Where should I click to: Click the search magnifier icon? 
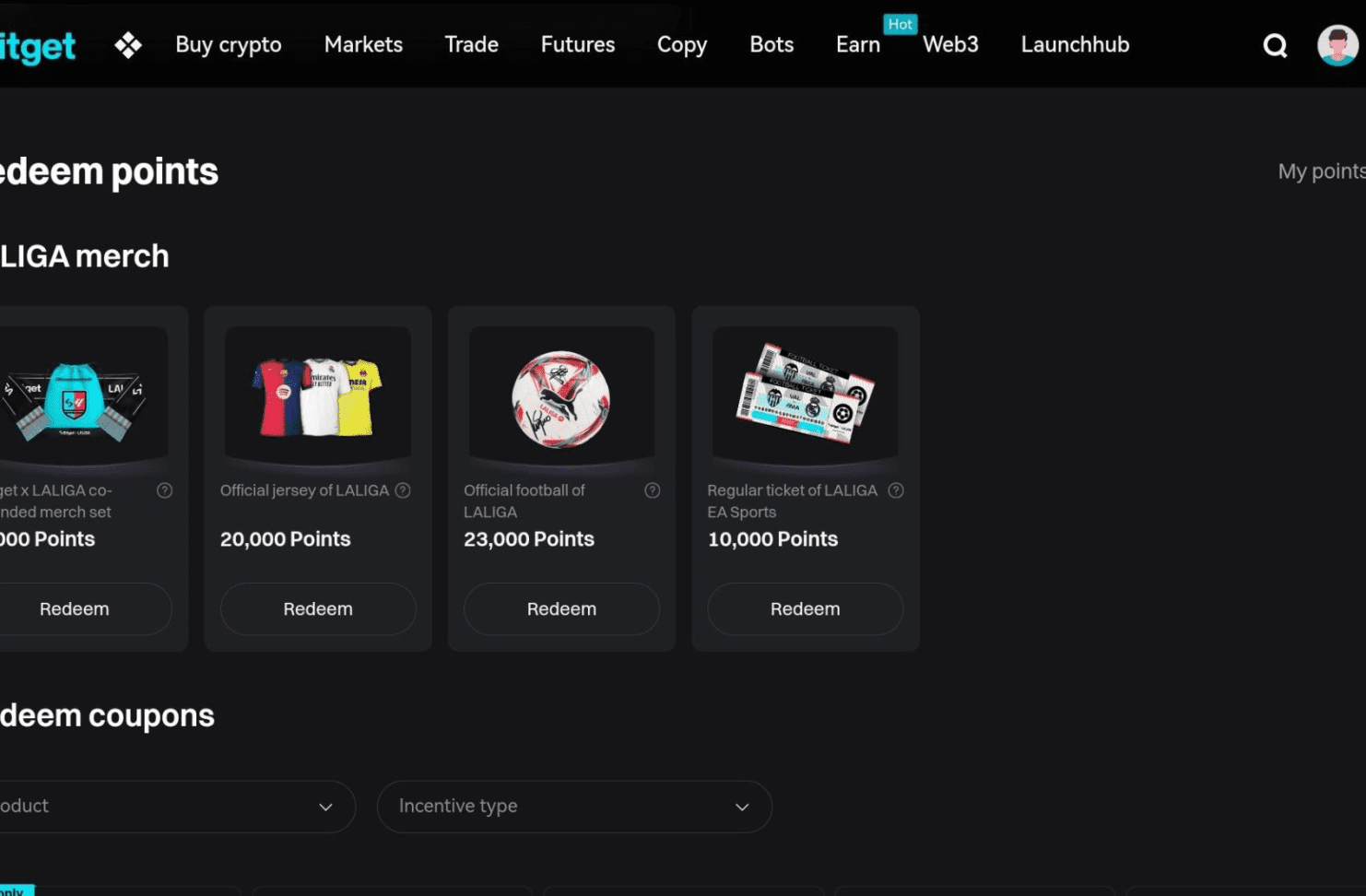1275,45
